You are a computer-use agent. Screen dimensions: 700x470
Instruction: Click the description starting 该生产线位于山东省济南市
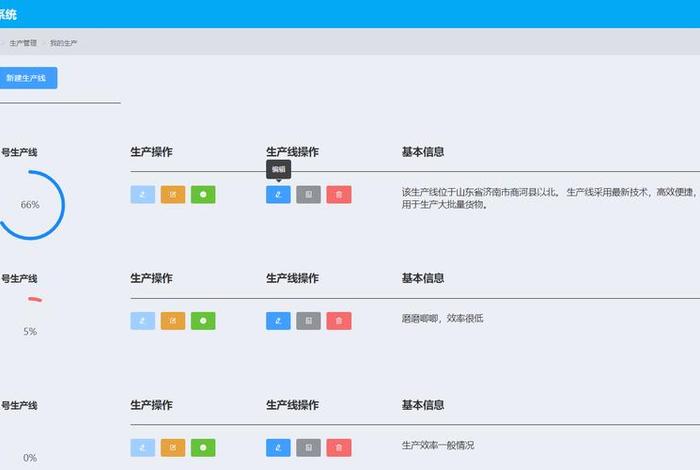[x=550, y=198]
